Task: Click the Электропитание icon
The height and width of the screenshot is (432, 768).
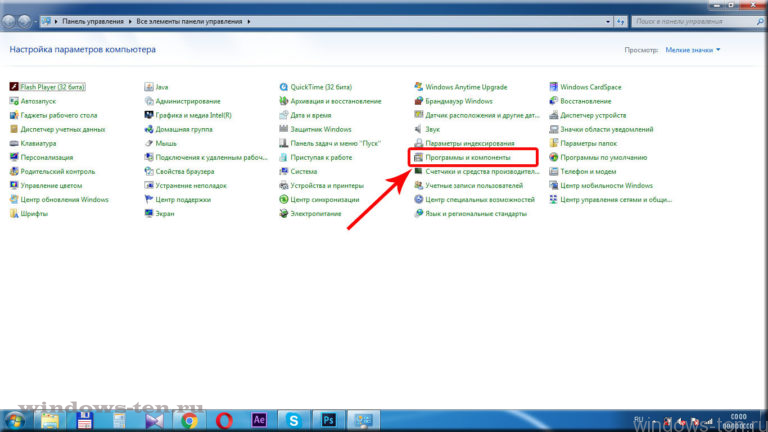Action: coord(284,214)
